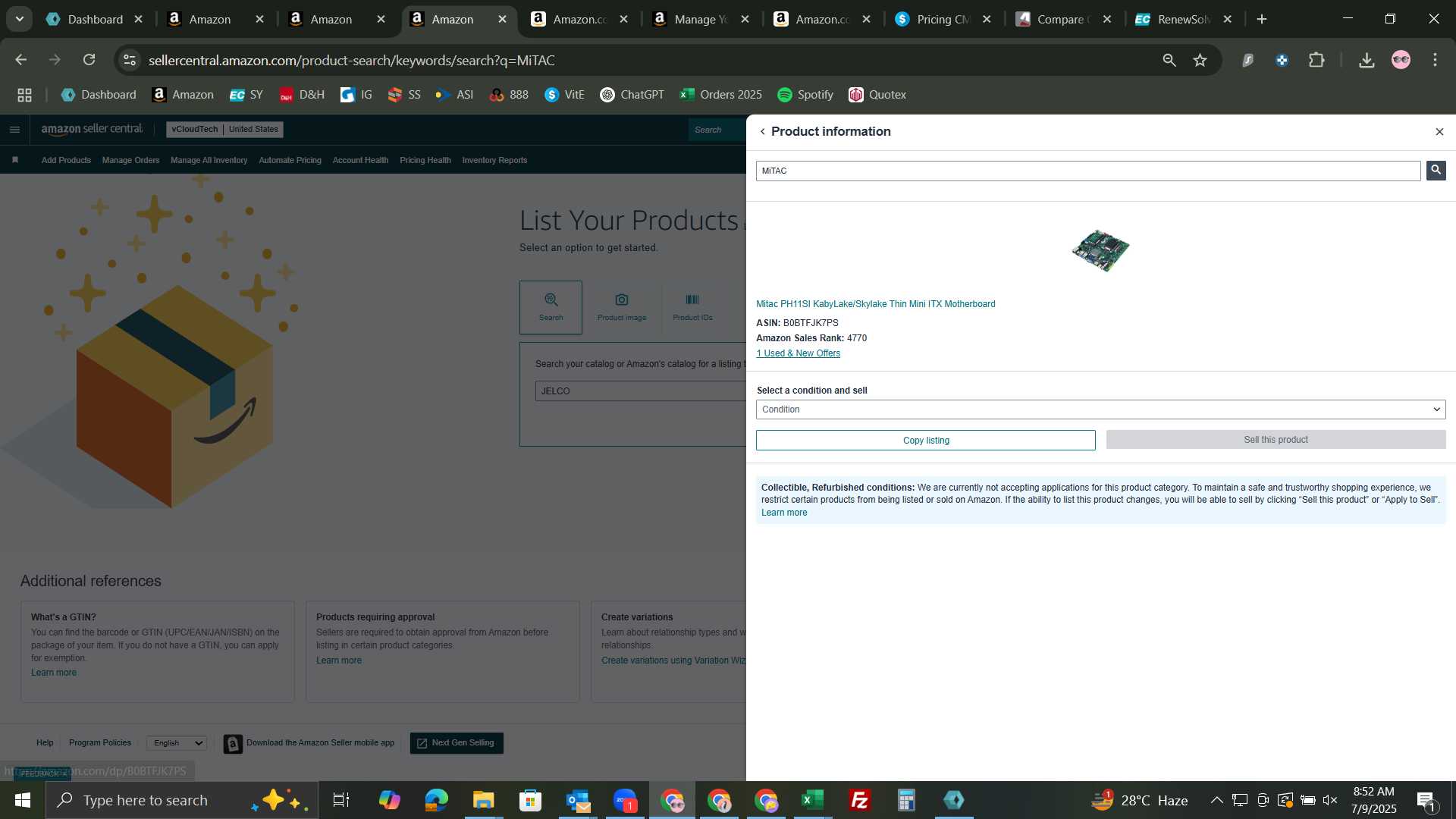Viewport: 1456px width, 819px height.
Task: Open Account Health menu item
Action: [360, 160]
